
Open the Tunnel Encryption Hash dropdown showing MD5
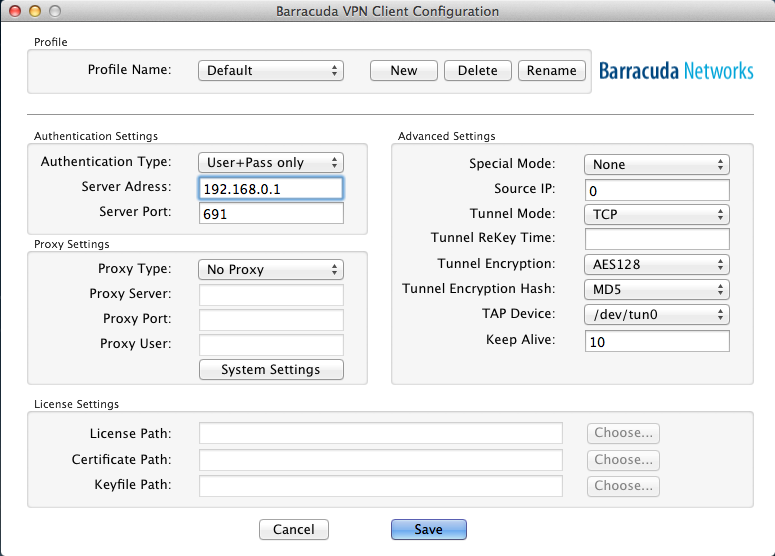657,290
